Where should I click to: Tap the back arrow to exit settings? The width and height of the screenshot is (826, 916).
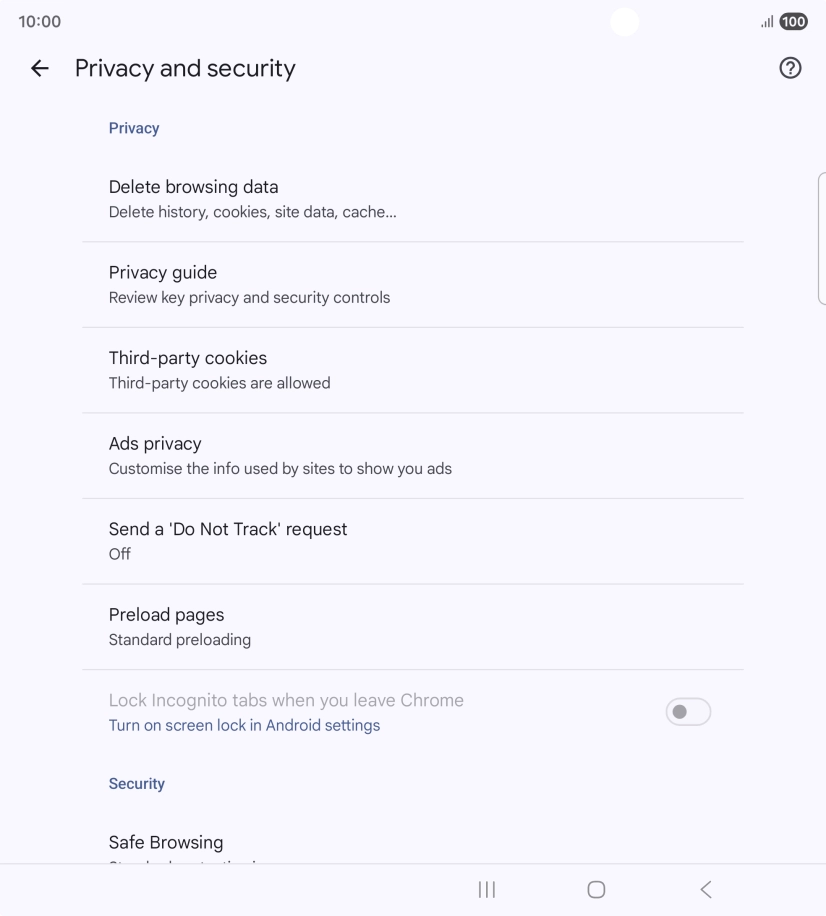pyautogui.click(x=38, y=68)
